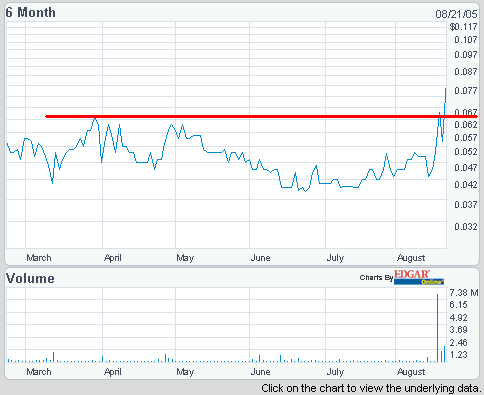Open the EDGAR Online logo link

419,277
